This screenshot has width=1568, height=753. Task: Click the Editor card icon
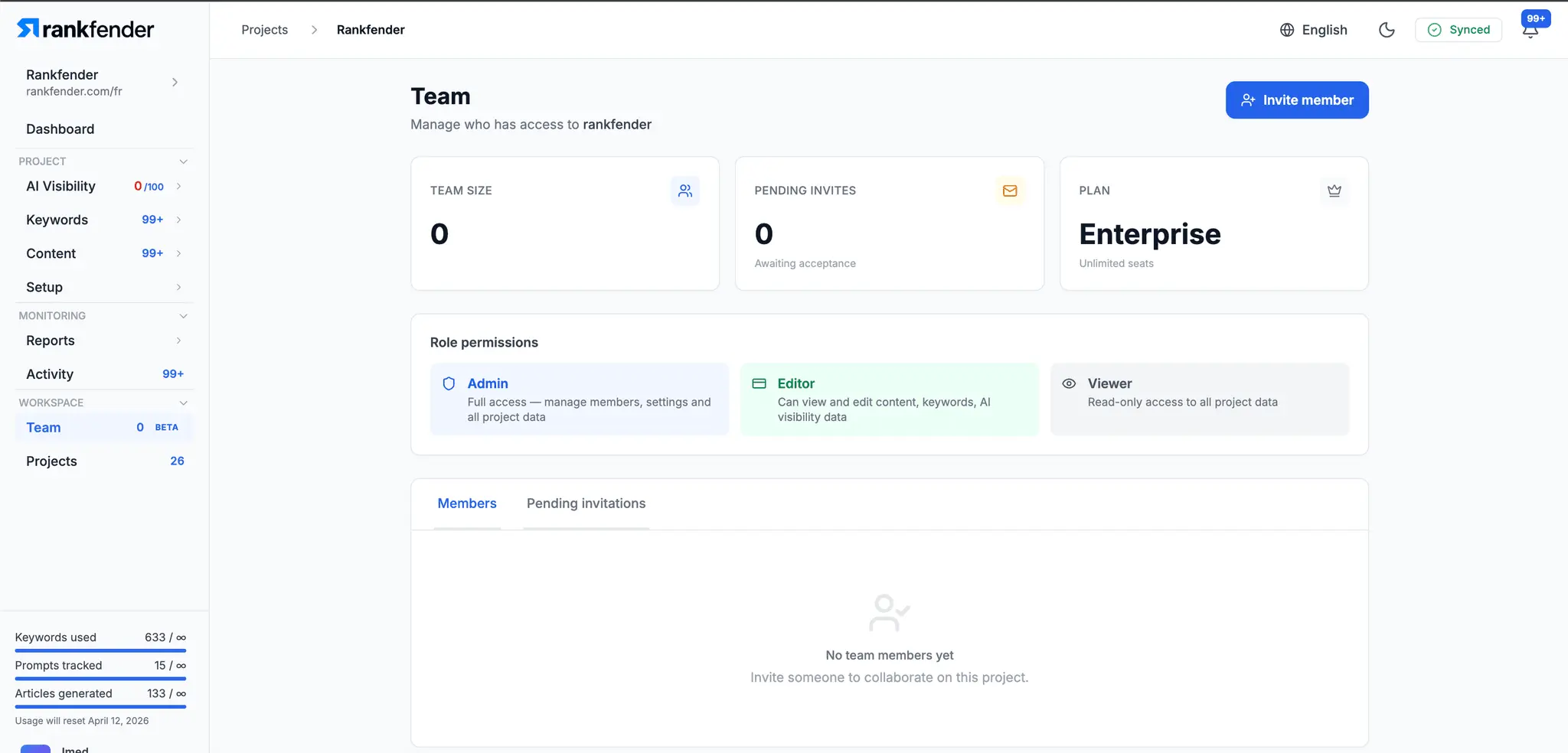click(759, 383)
